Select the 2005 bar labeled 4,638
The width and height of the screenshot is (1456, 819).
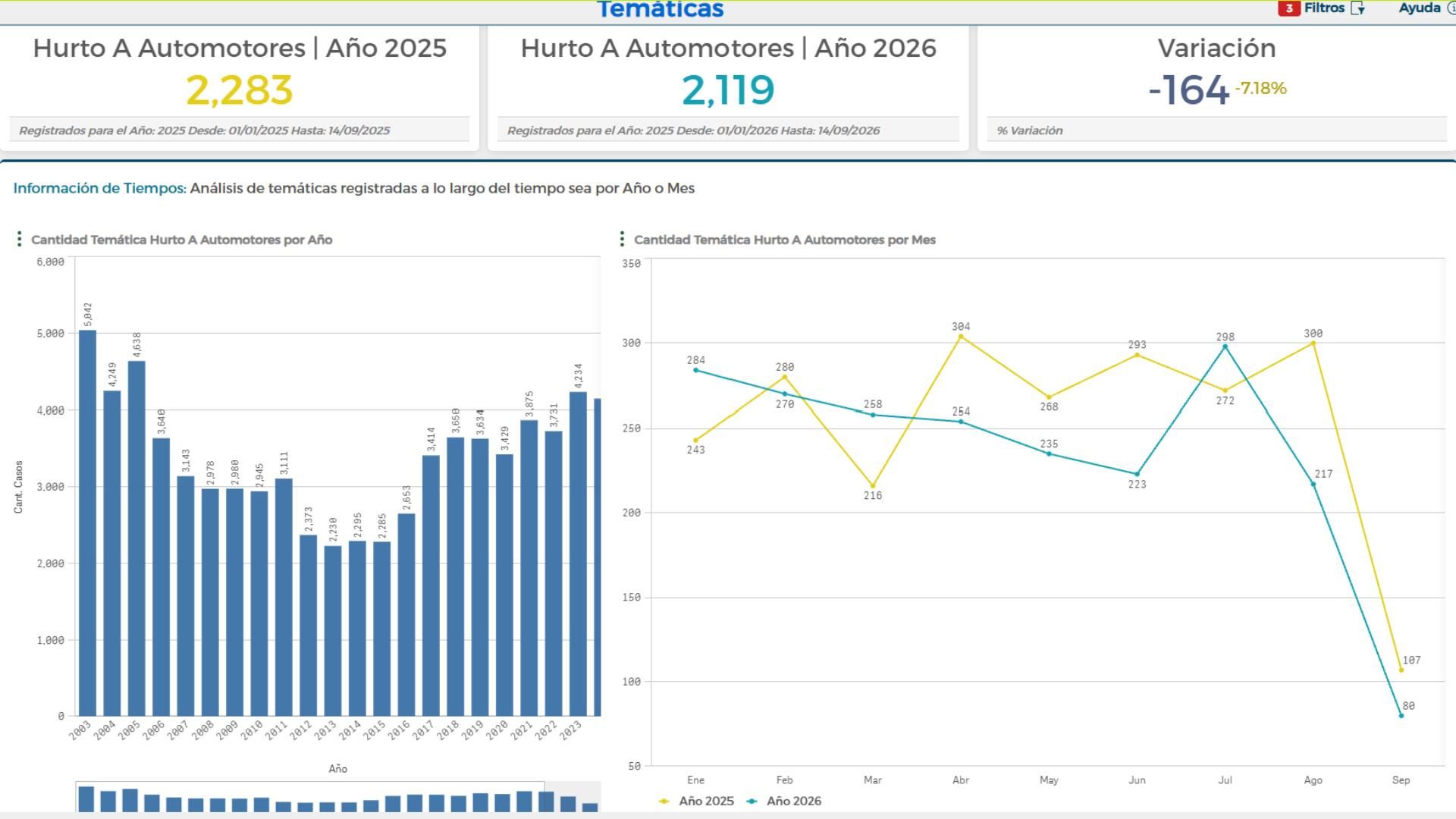[x=136, y=538]
